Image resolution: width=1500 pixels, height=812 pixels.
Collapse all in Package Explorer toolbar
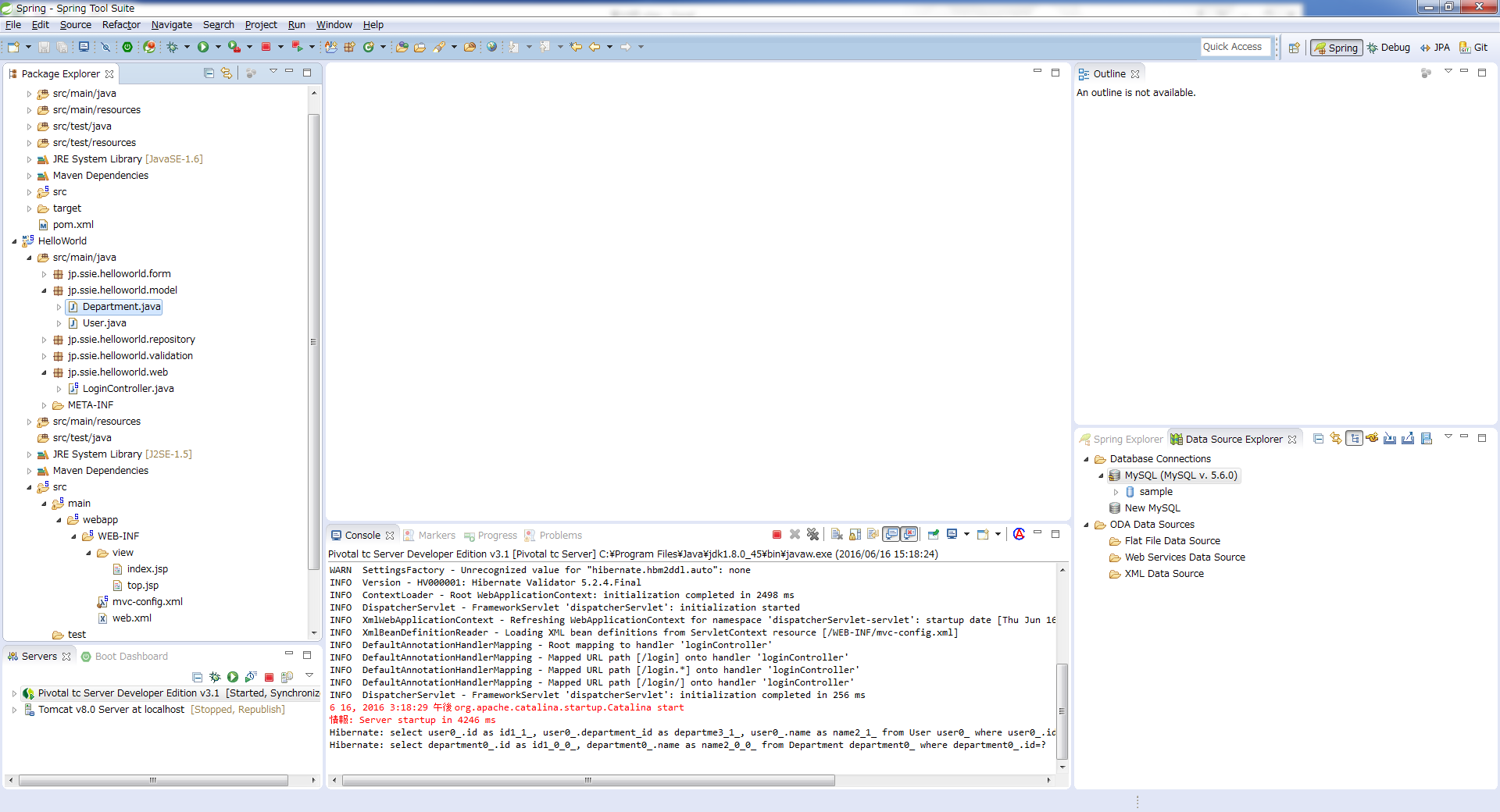point(209,73)
